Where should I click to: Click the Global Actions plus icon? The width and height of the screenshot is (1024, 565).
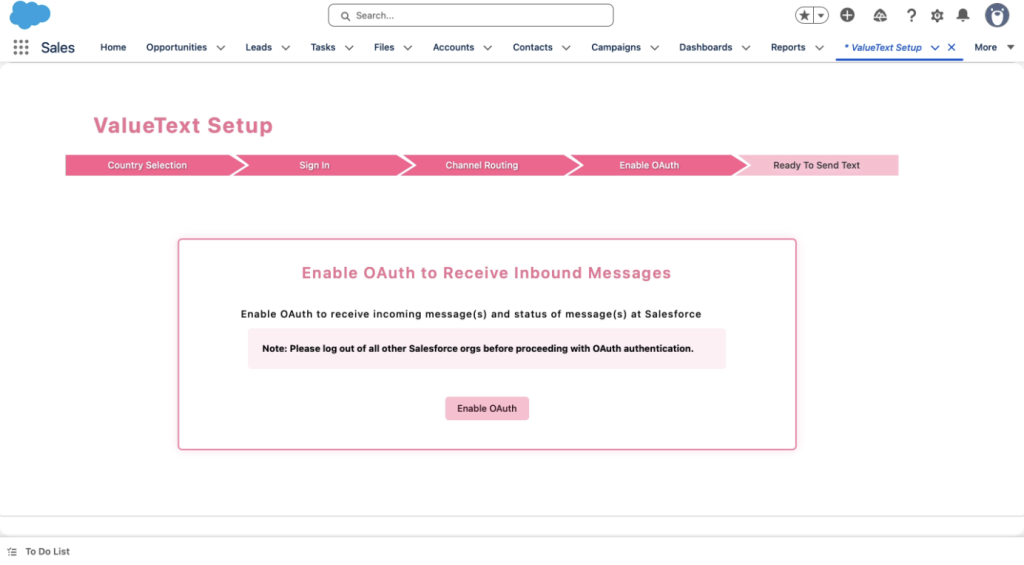tap(847, 15)
